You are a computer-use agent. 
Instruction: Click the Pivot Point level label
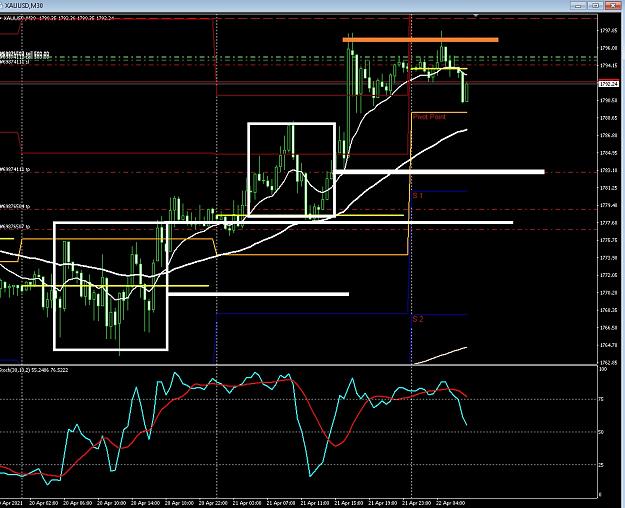429,117
